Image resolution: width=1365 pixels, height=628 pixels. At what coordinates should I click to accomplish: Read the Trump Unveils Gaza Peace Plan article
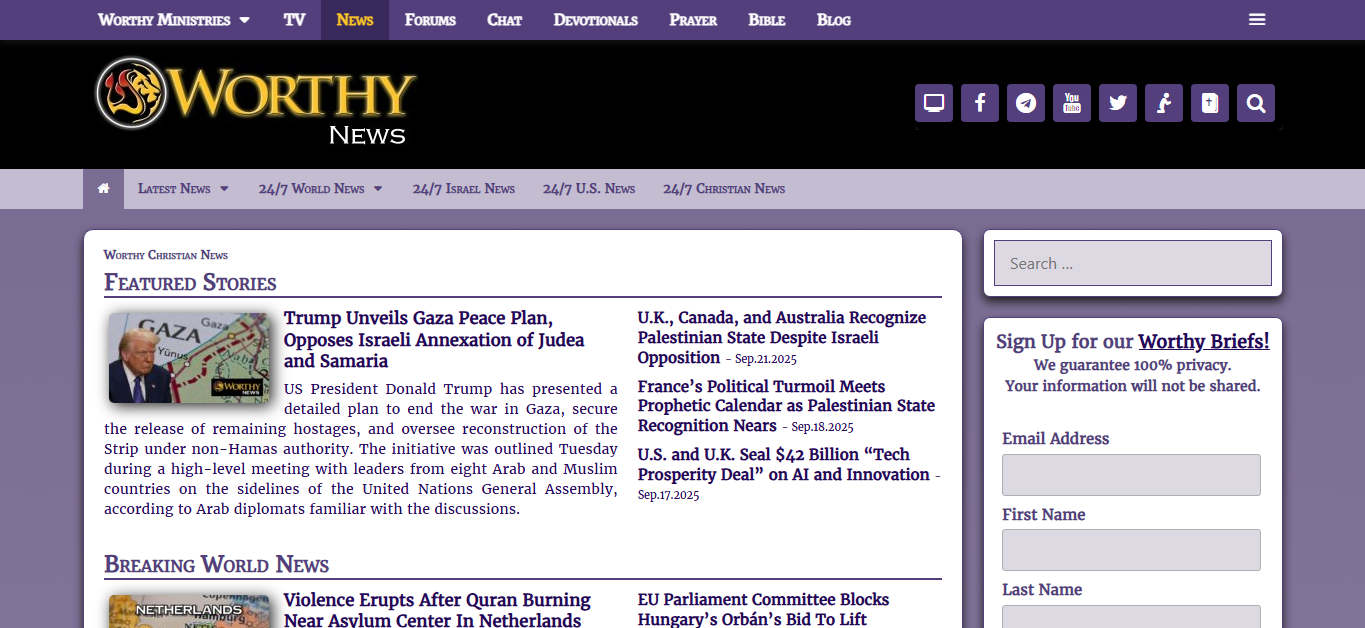[434, 339]
